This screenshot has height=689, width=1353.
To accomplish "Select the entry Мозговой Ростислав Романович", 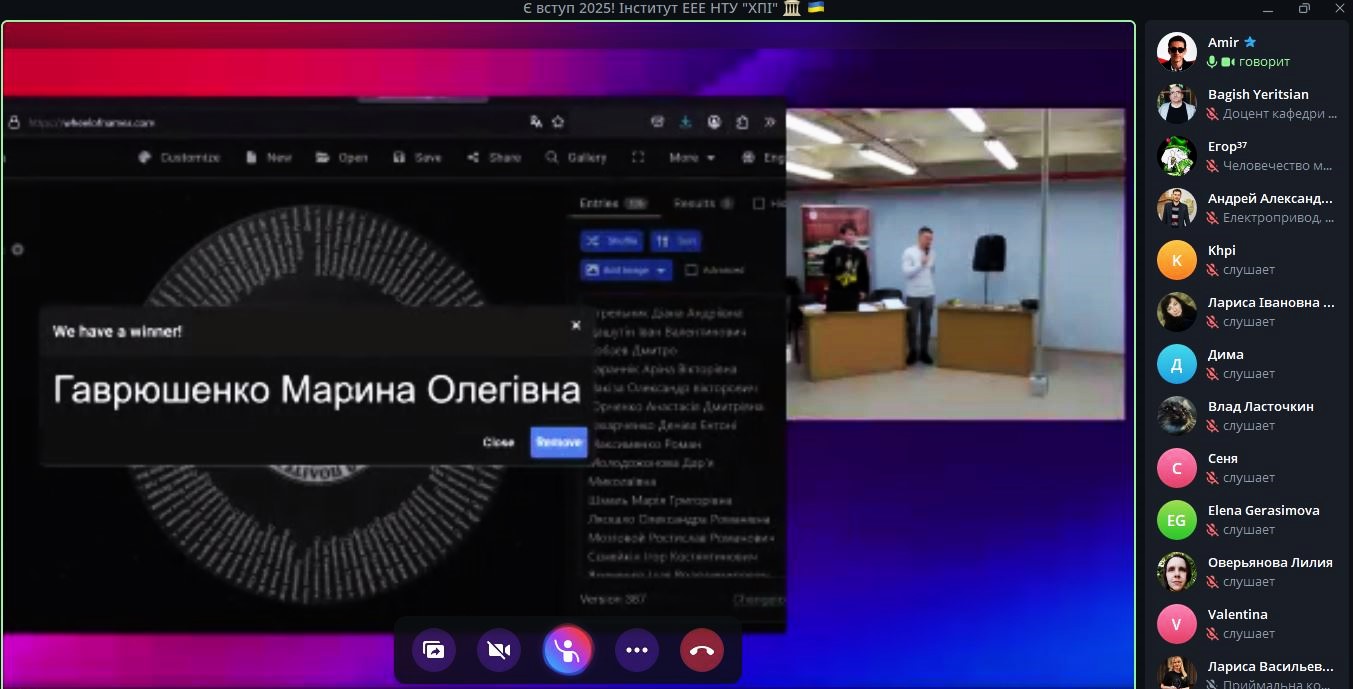I will pos(681,538).
